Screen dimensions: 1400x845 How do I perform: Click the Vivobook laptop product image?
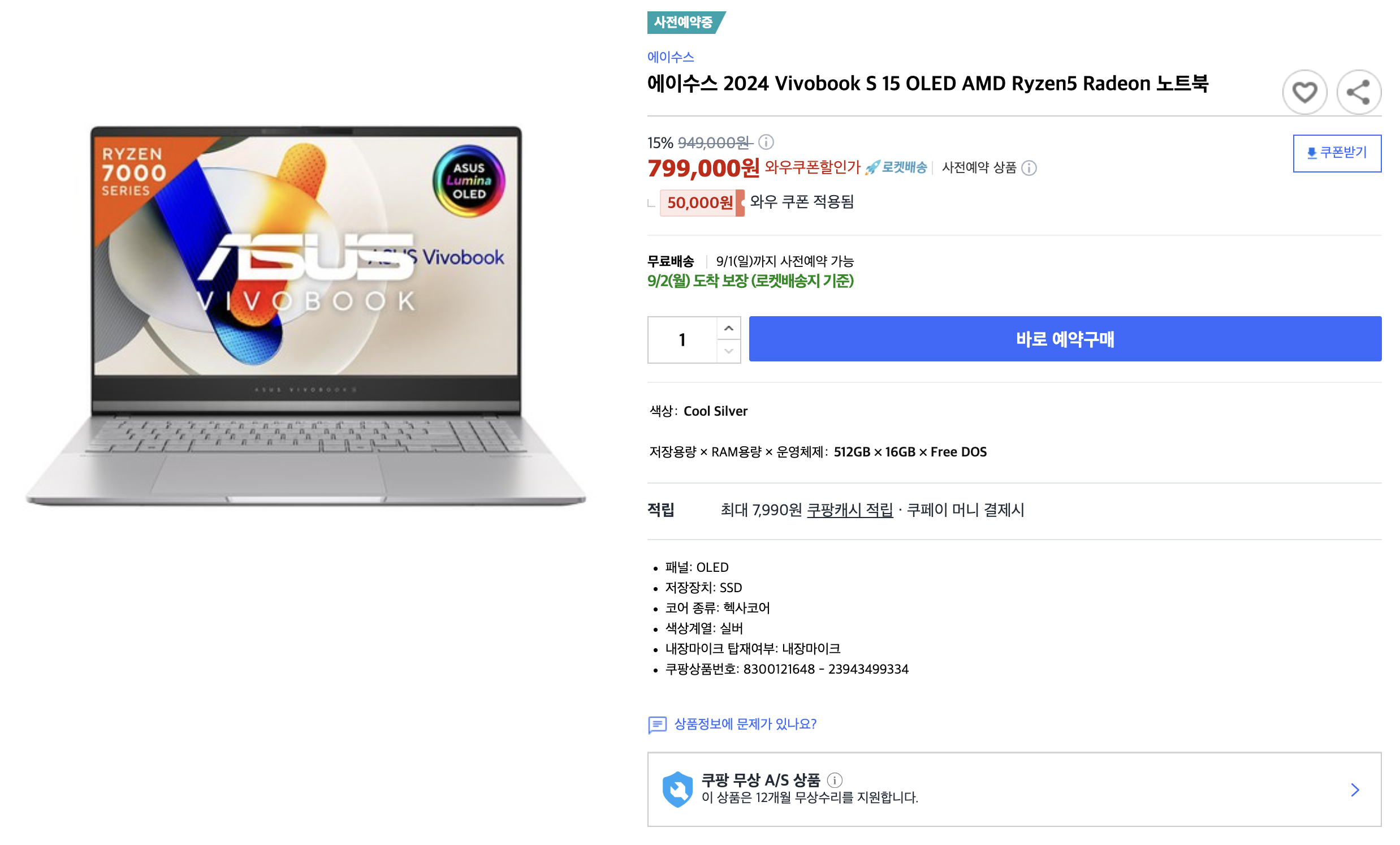(x=306, y=316)
